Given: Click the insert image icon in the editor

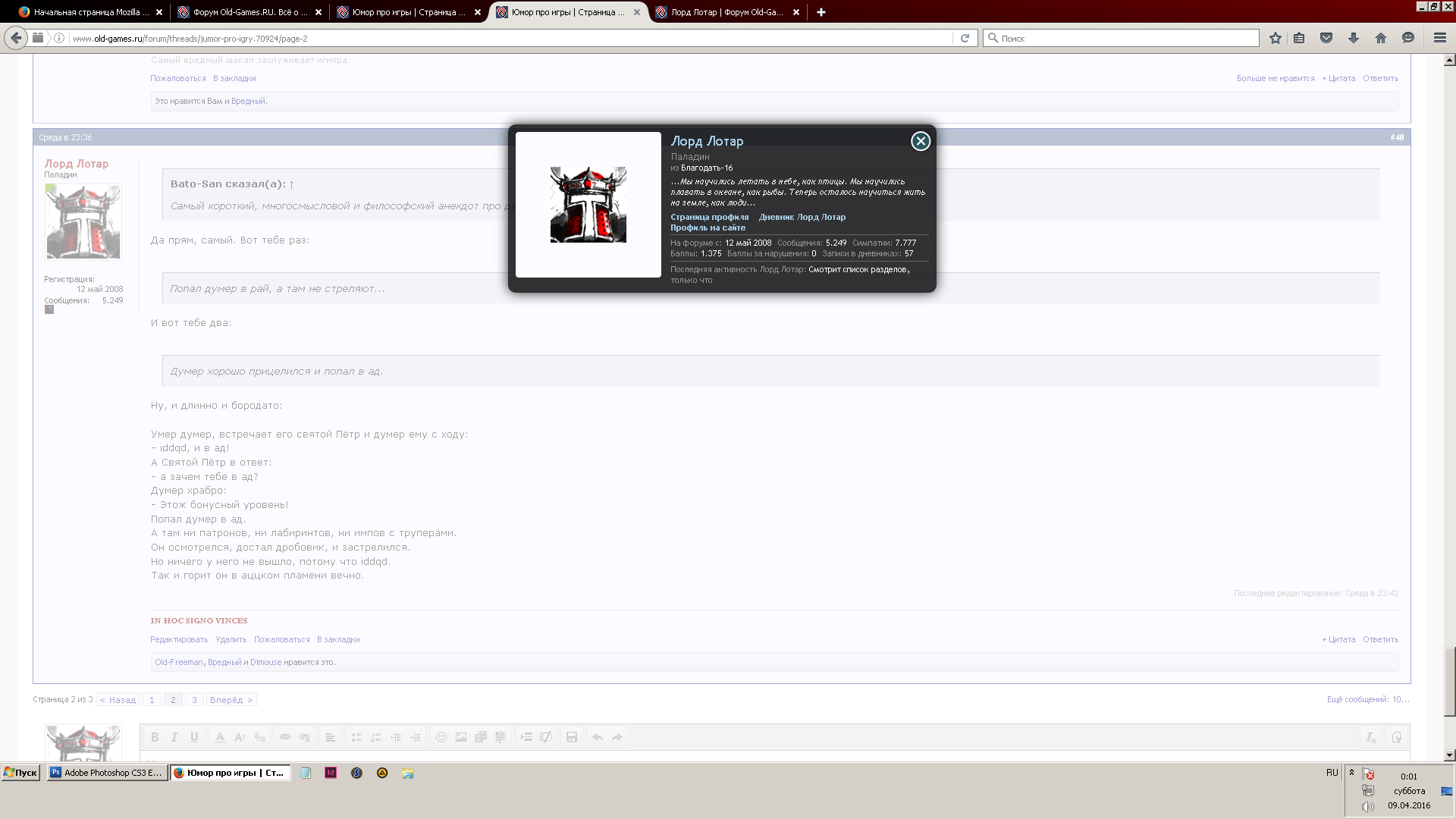Looking at the screenshot, I should 461,737.
